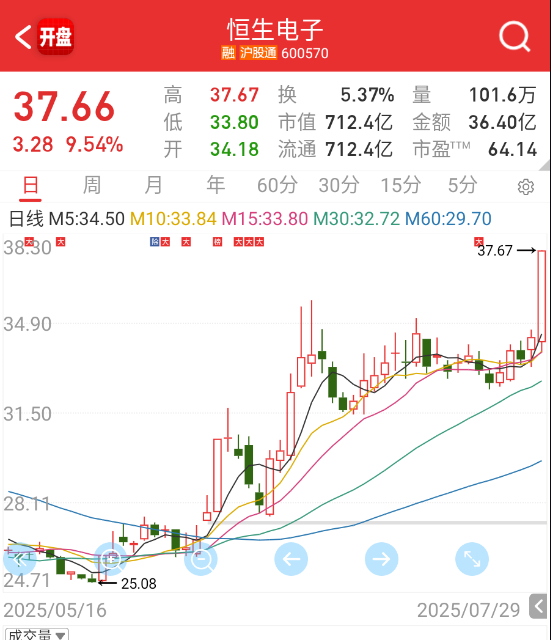Tap the 沪股通 badge

point(258,53)
